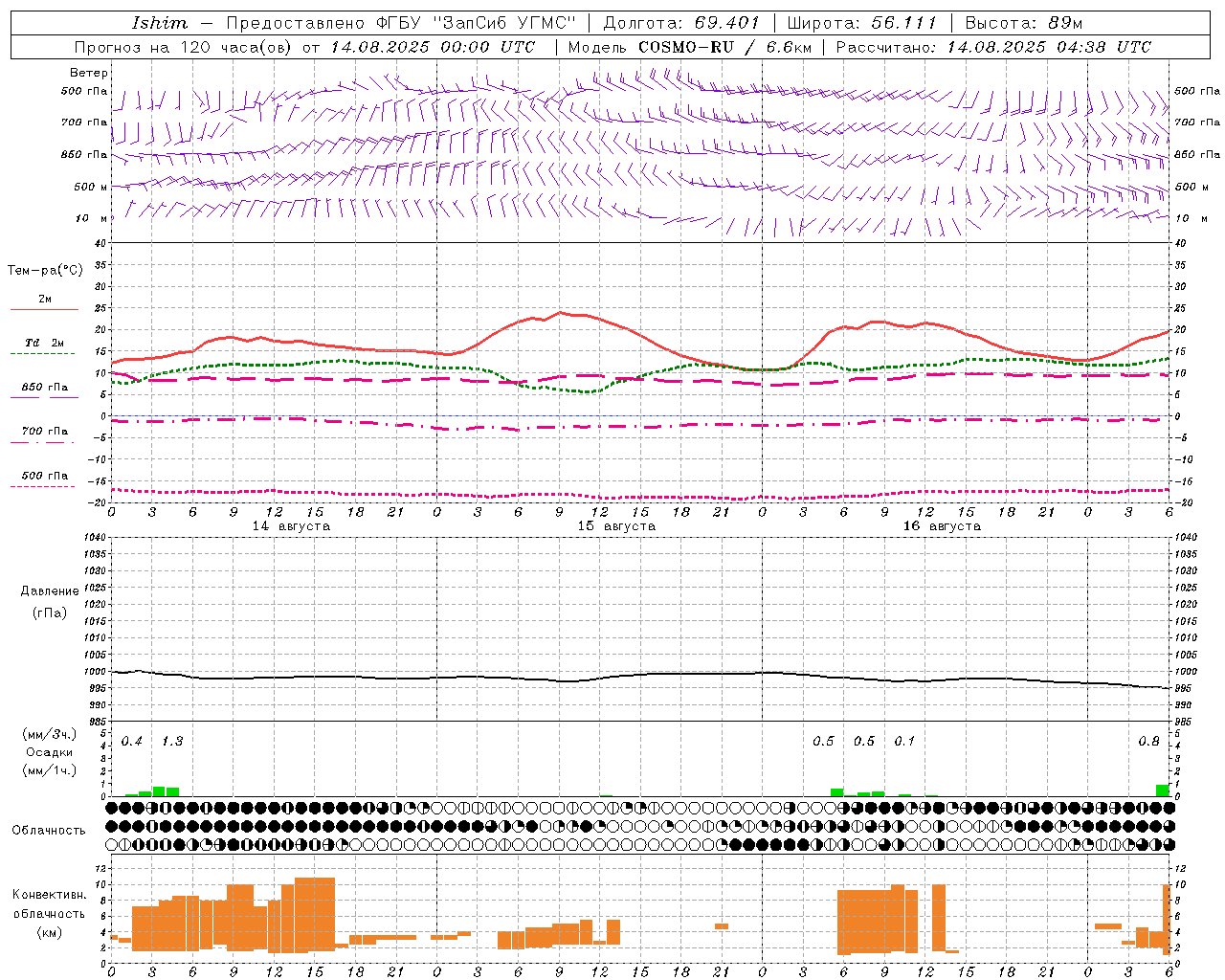Click the station name "Ishim" in header

159,23
